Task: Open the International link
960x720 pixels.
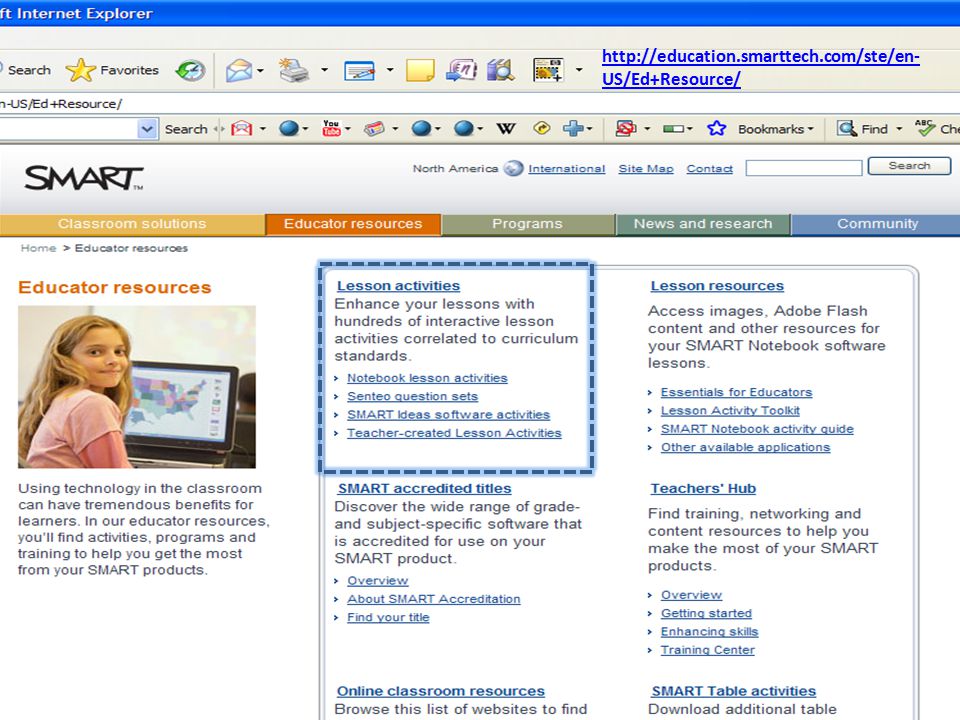Action: (566, 169)
